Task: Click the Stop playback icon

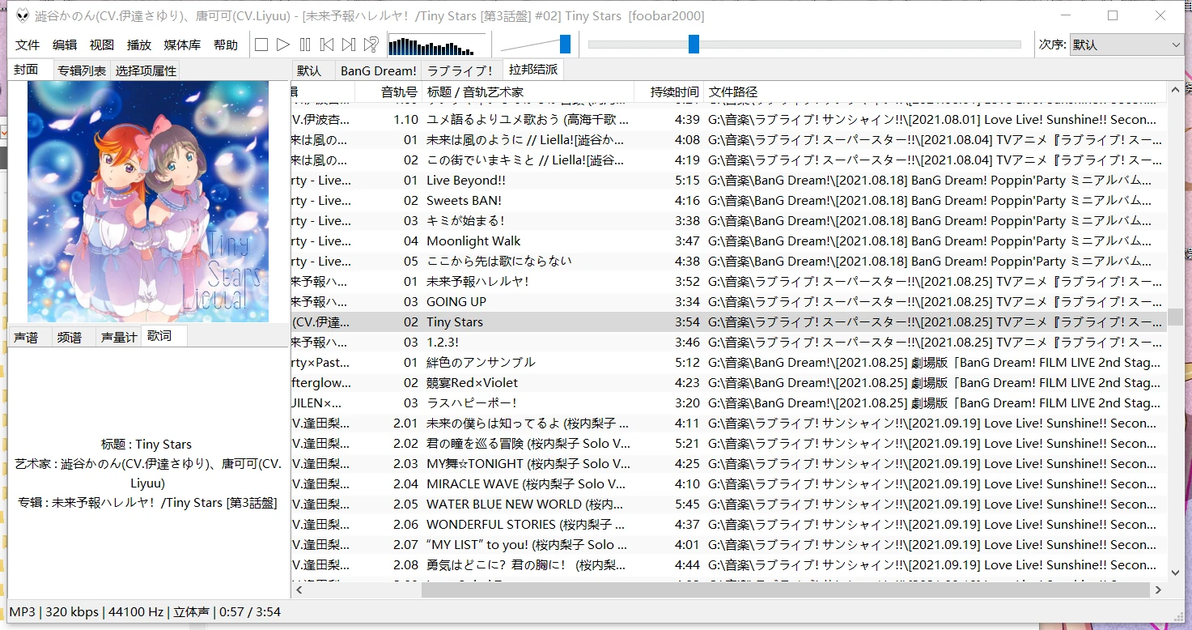Action: pos(261,45)
